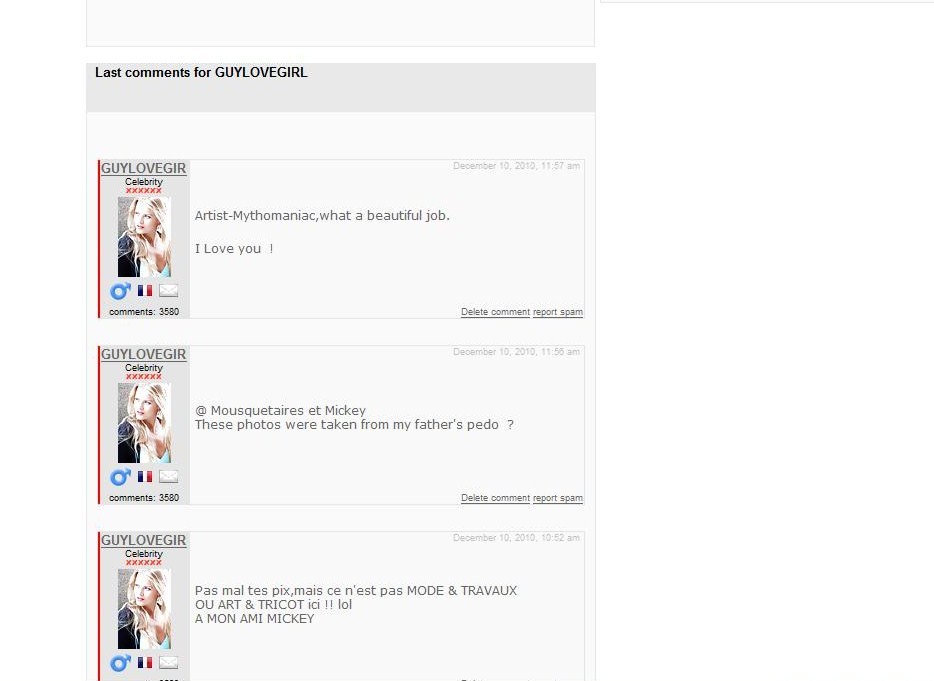Open GUYLOVEGIR username link in second comment
The width and height of the screenshot is (934, 681).
click(144, 354)
